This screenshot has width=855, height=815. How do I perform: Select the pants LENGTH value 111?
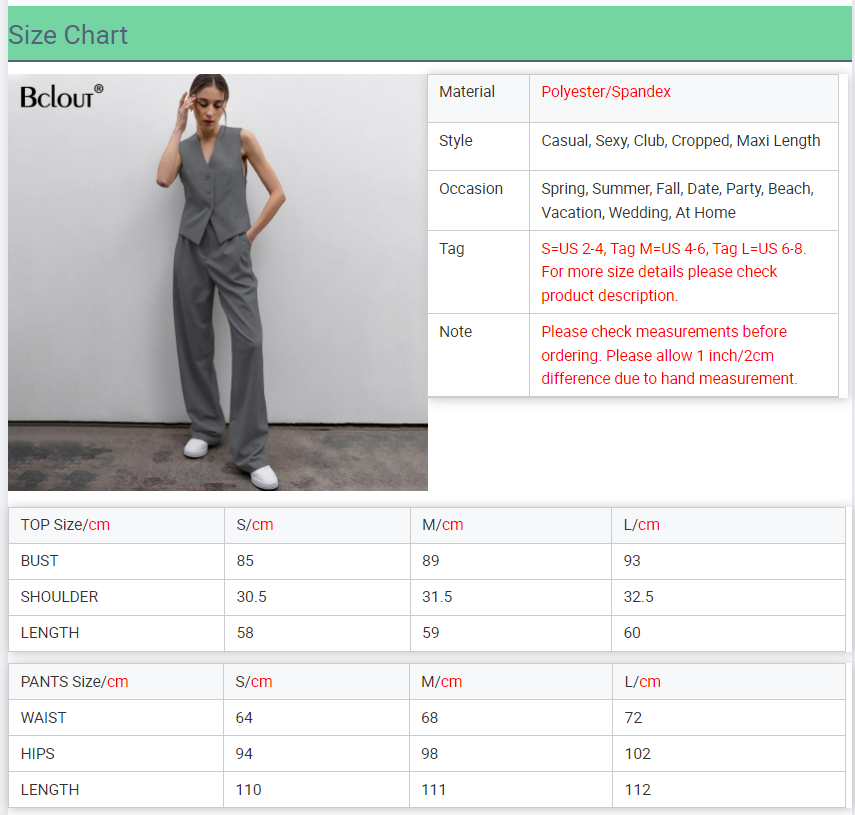click(435, 790)
